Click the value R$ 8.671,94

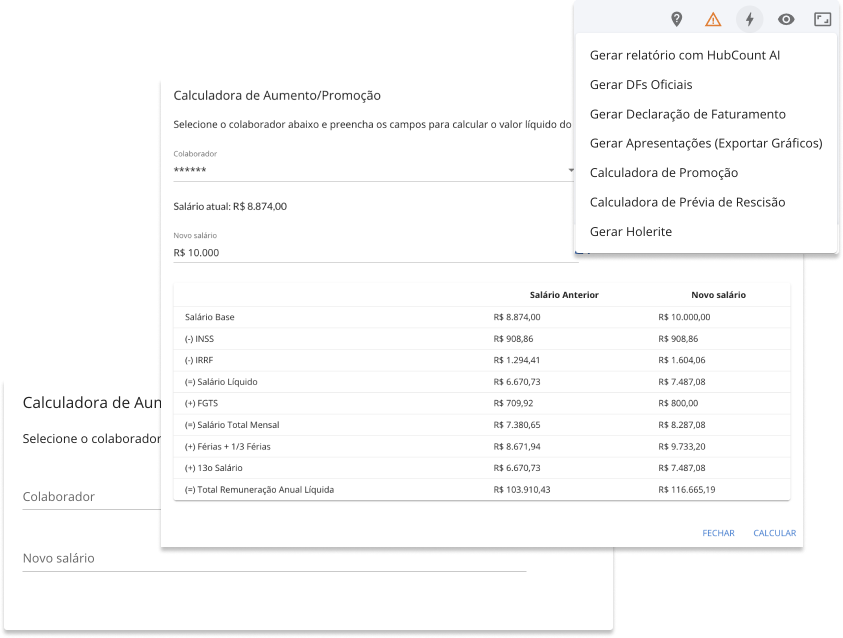point(517,447)
